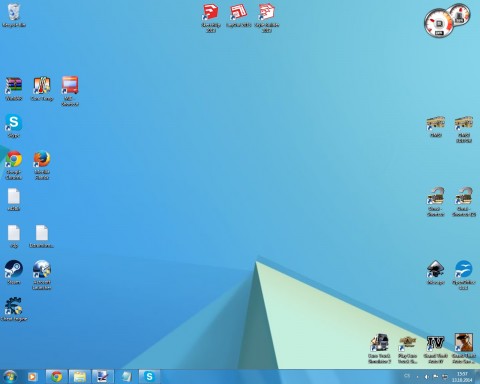Switch to Google Chrome on the taskbar
Screen dimensions: 480x384
click(x=57, y=377)
